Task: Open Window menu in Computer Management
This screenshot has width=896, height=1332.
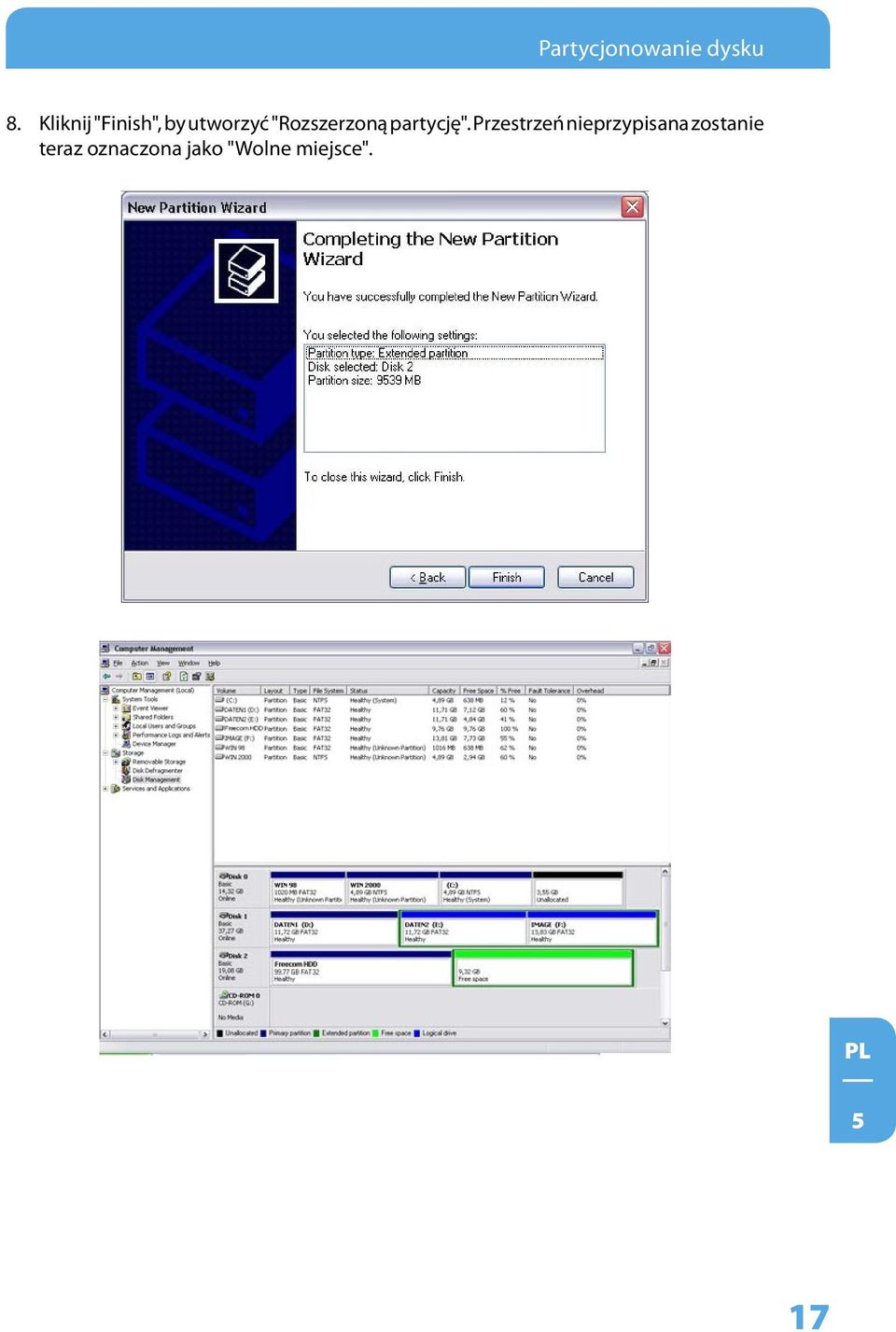Action: (x=189, y=663)
